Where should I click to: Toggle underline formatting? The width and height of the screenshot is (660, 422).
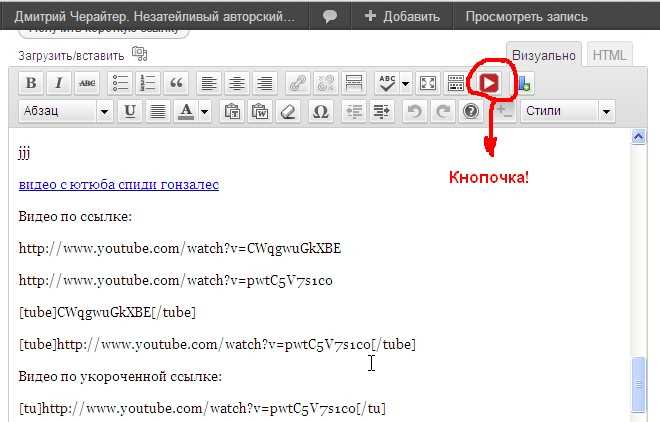click(130, 111)
